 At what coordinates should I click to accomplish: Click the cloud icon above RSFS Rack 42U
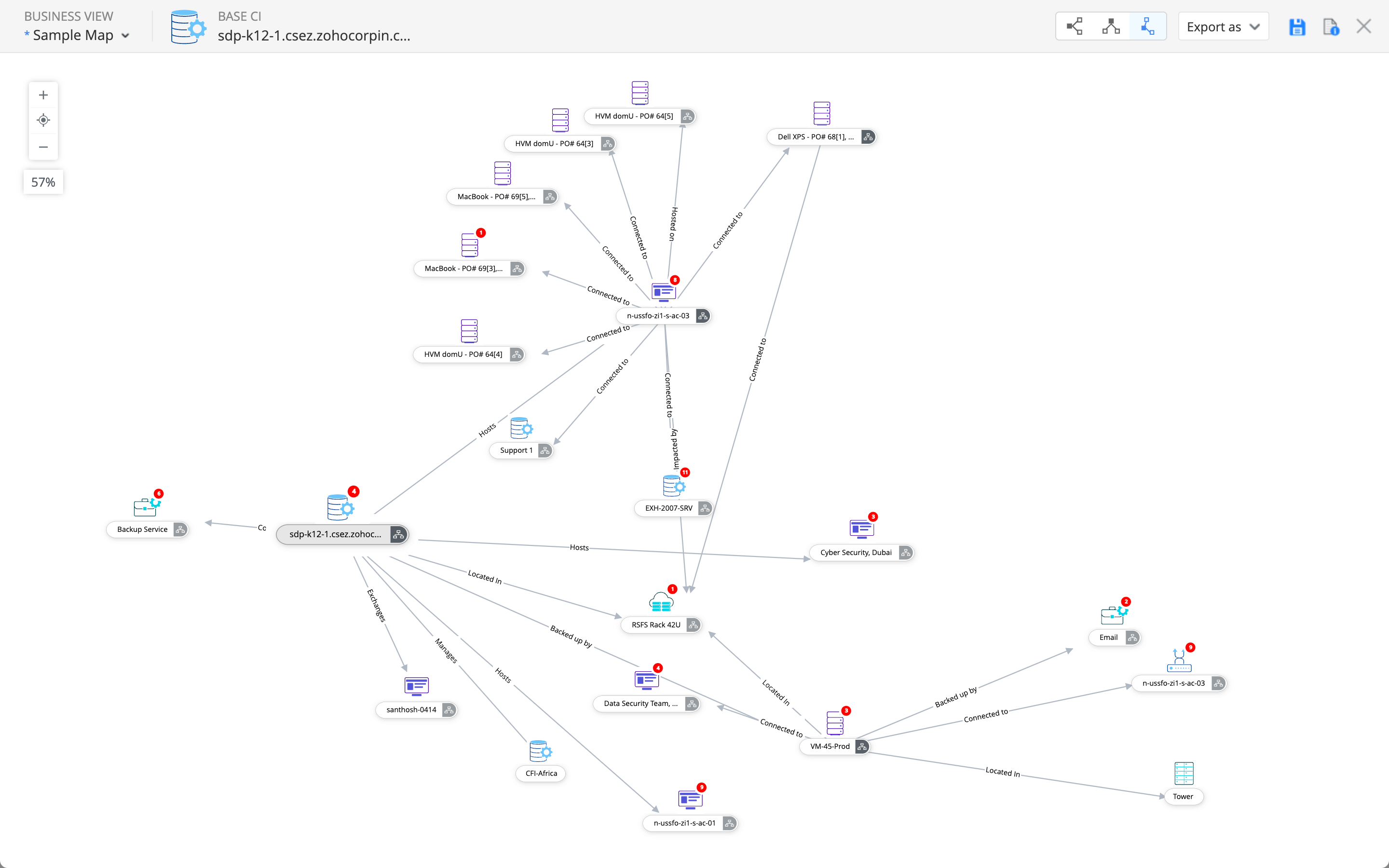click(x=660, y=602)
